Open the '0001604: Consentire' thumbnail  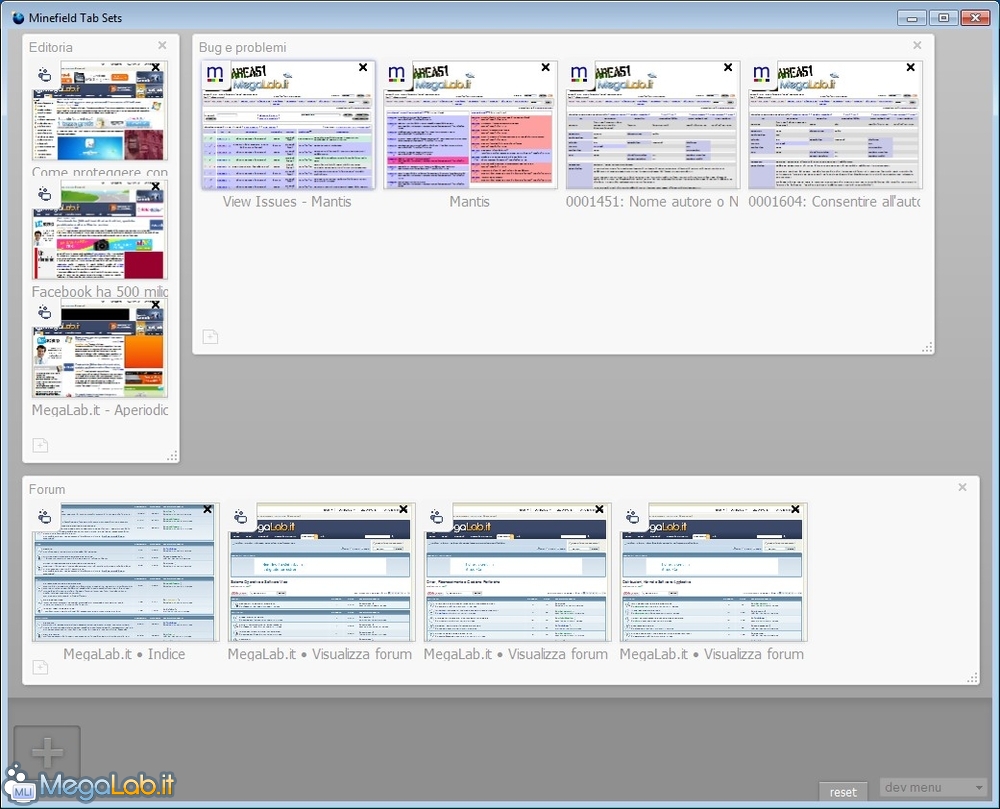pos(835,125)
